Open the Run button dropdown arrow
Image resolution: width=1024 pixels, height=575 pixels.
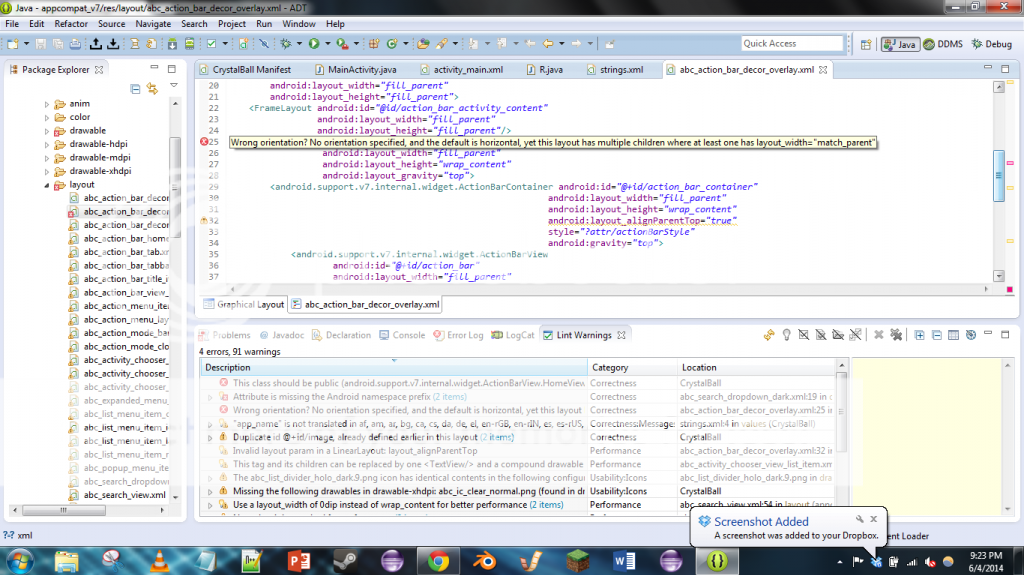point(326,44)
